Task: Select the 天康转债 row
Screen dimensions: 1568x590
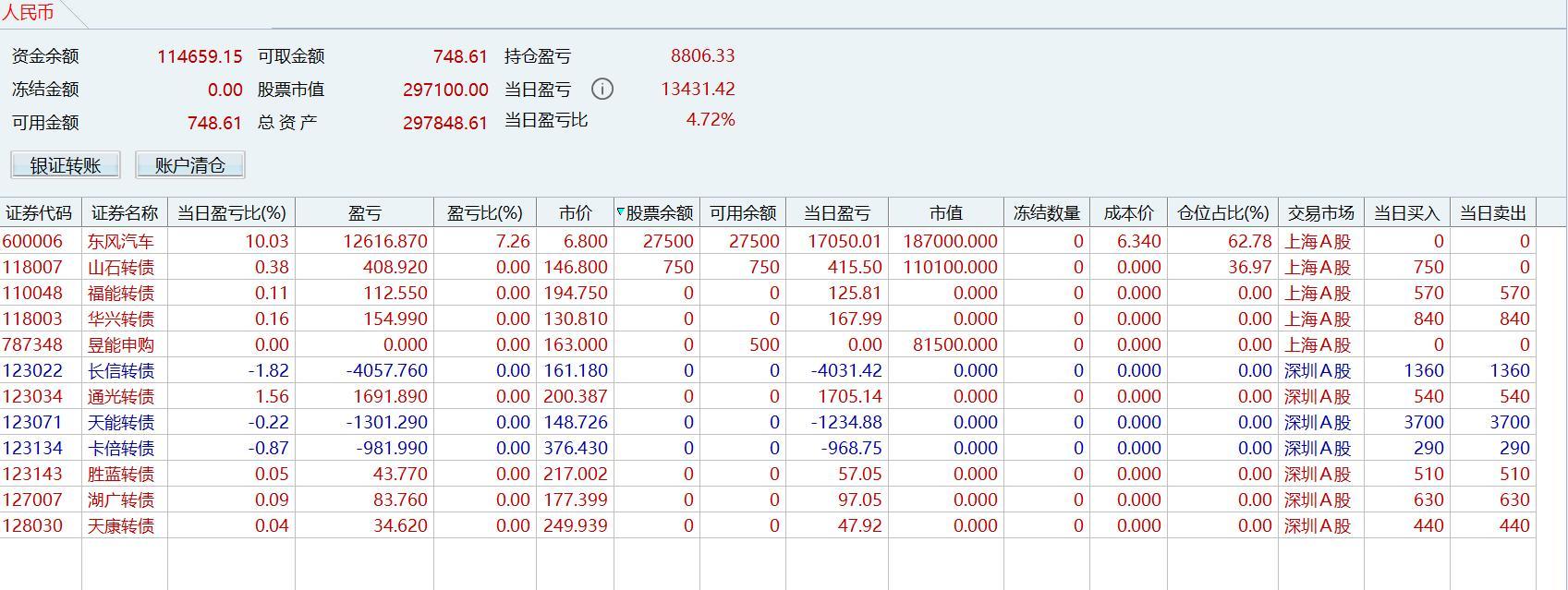Action: pyautogui.click(x=768, y=525)
